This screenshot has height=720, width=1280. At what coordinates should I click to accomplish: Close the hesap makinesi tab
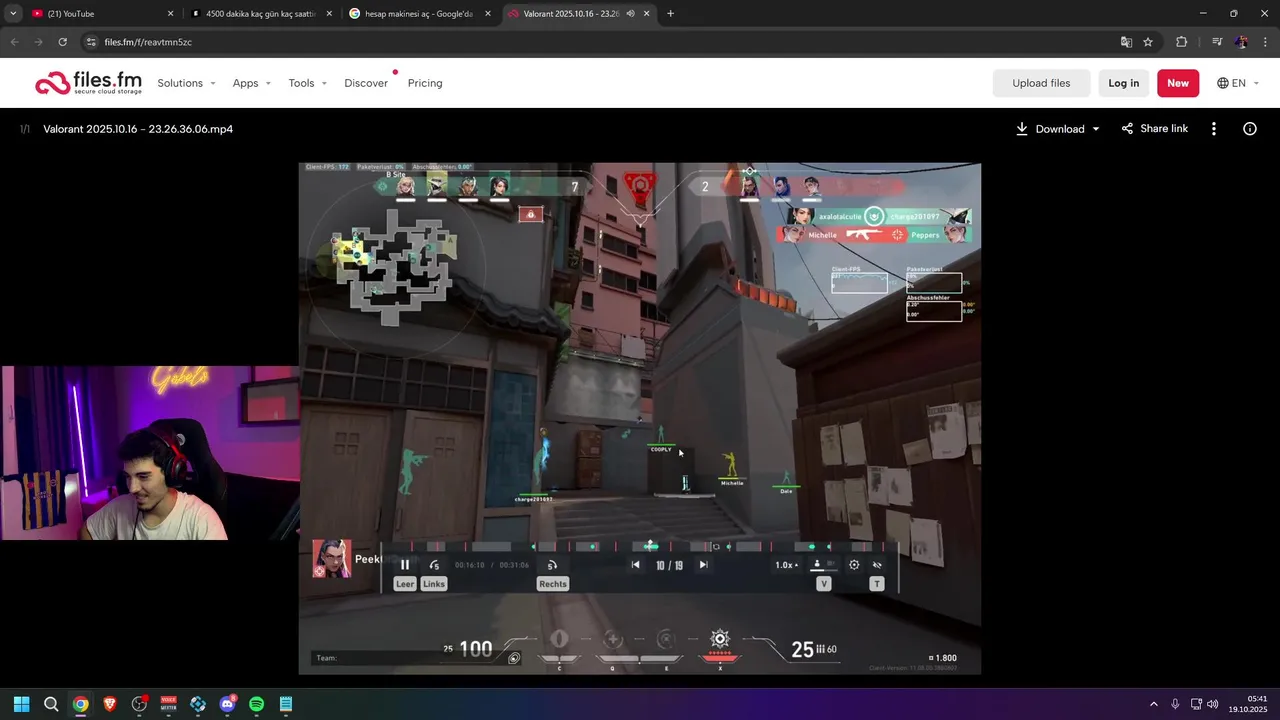coord(490,14)
